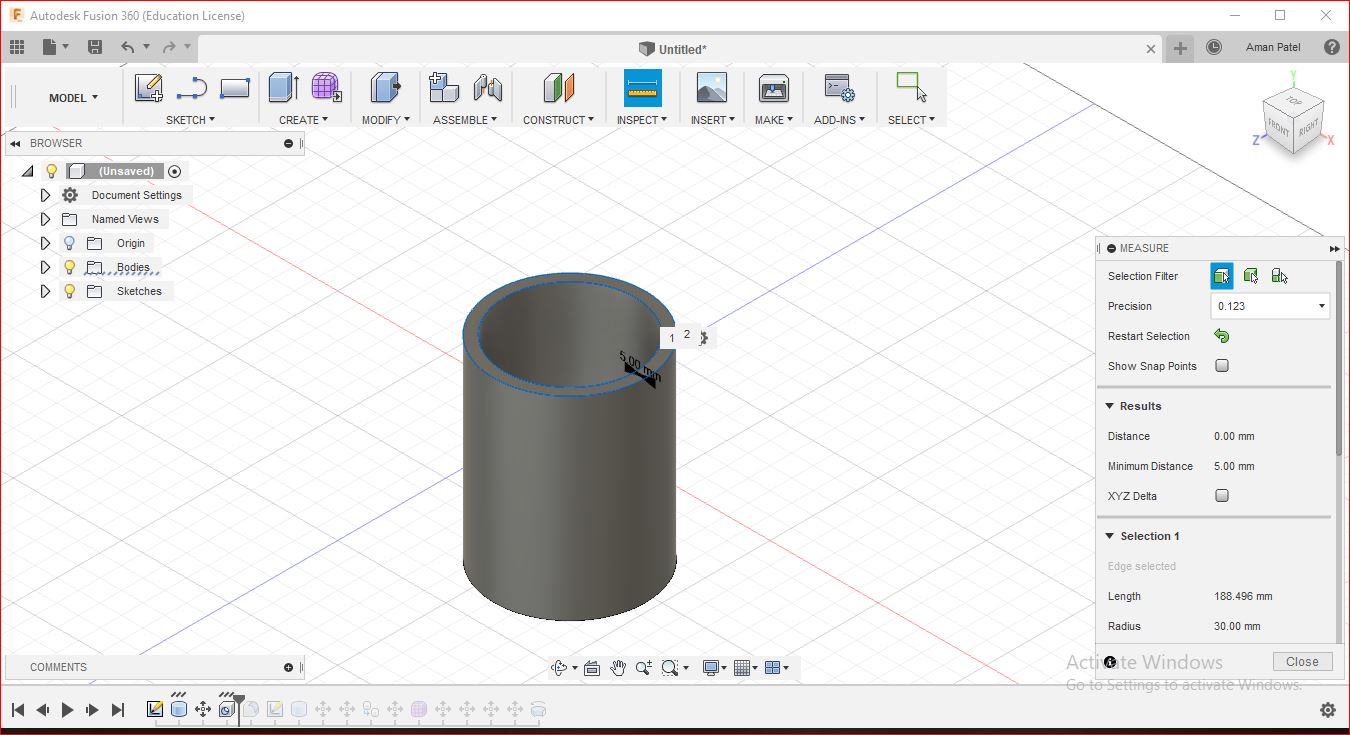
Task: Toggle visibility bulb for Bodies
Action: (69, 267)
